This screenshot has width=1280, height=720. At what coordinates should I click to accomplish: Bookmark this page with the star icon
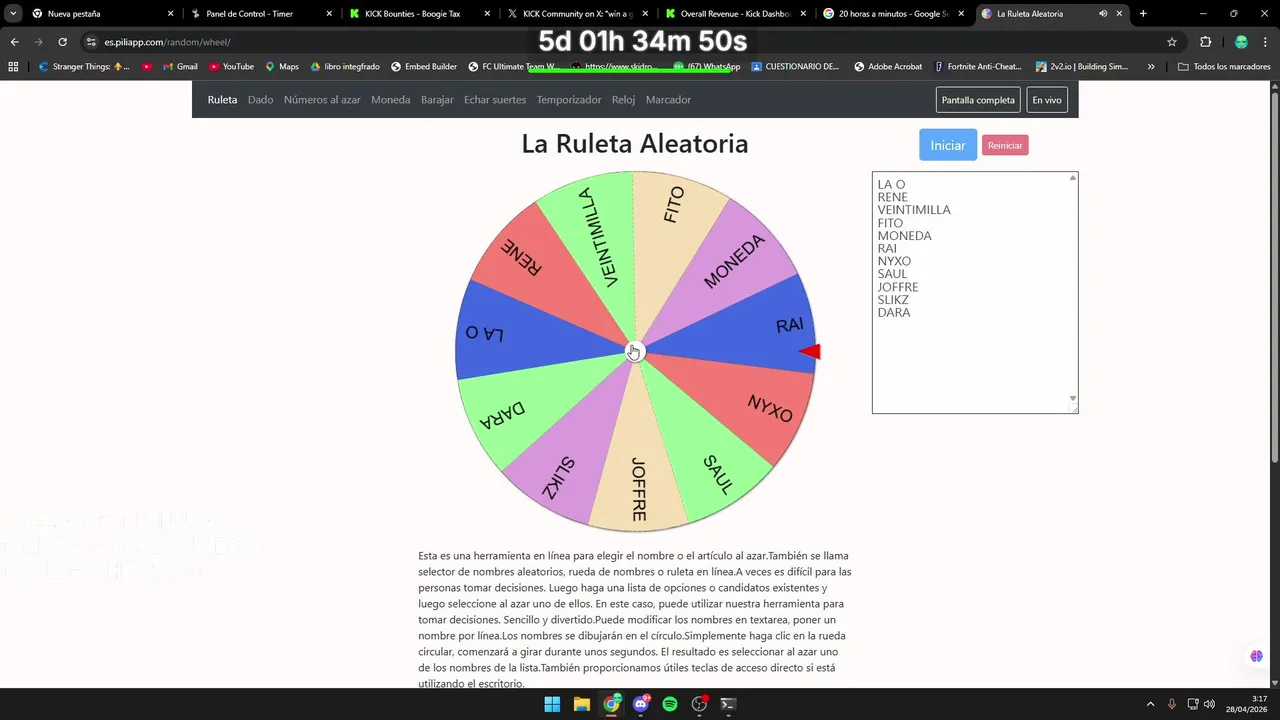click(x=1172, y=42)
